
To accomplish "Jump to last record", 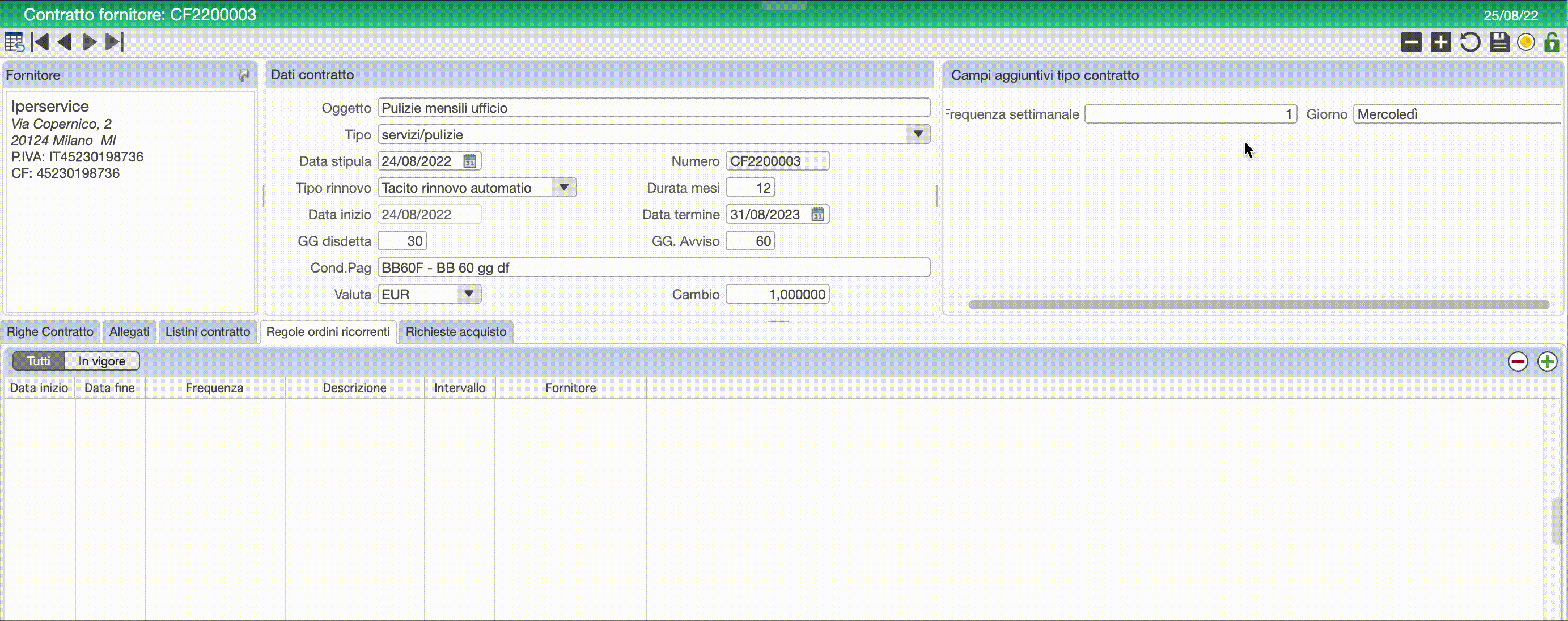I will 115,42.
